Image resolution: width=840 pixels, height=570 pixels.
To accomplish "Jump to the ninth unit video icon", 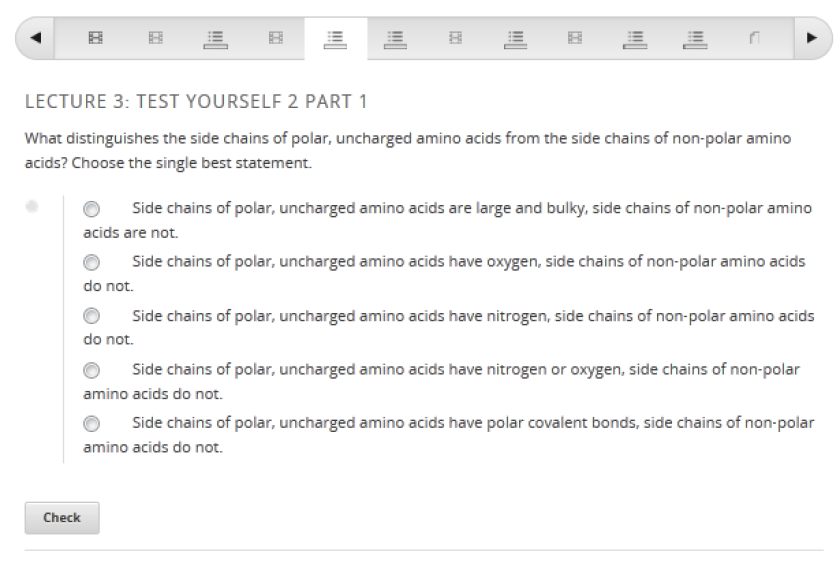I will tap(575, 39).
